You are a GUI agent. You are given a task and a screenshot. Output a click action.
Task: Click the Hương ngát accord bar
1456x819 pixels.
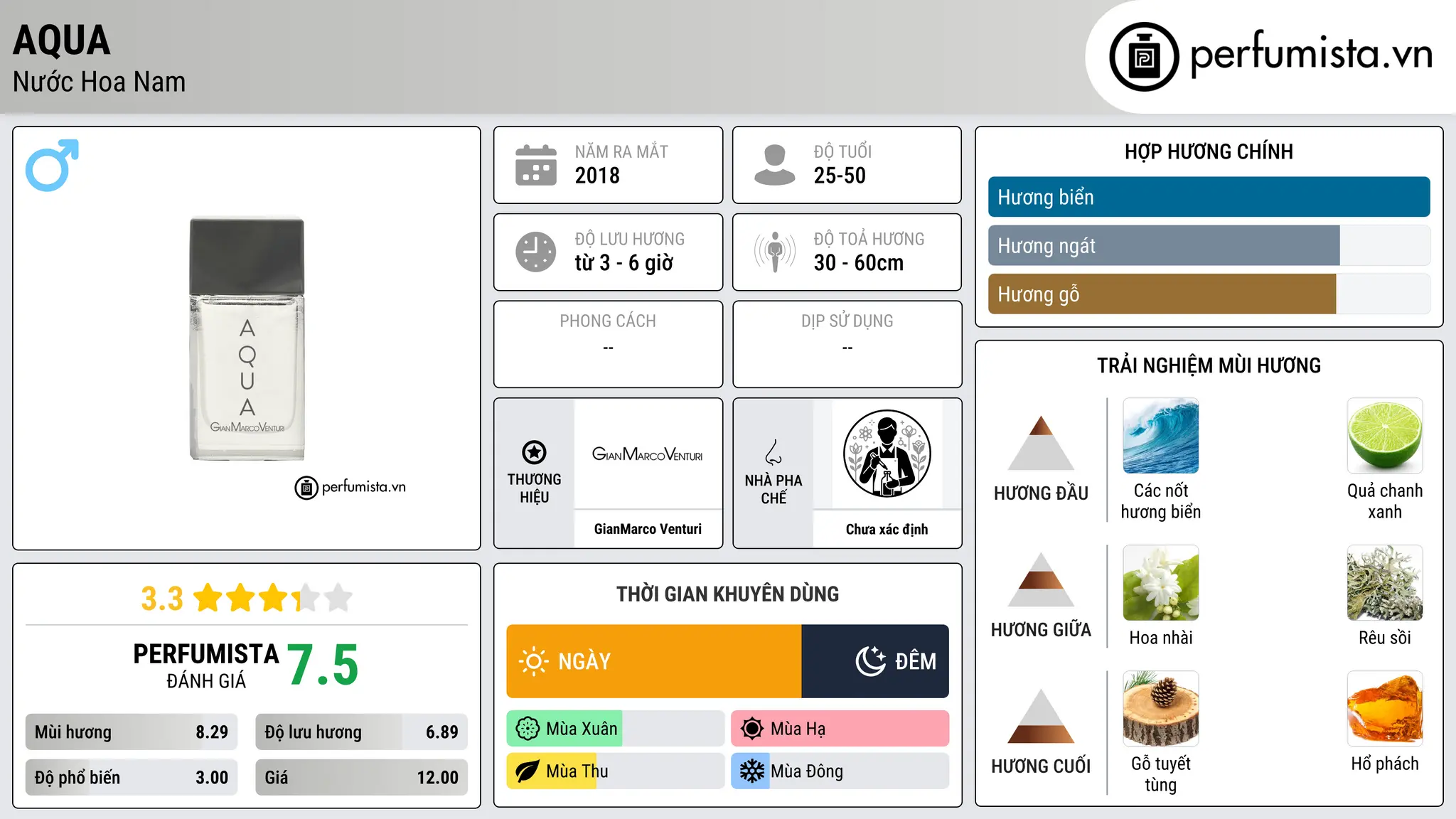pyautogui.click(x=1209, y=245)
